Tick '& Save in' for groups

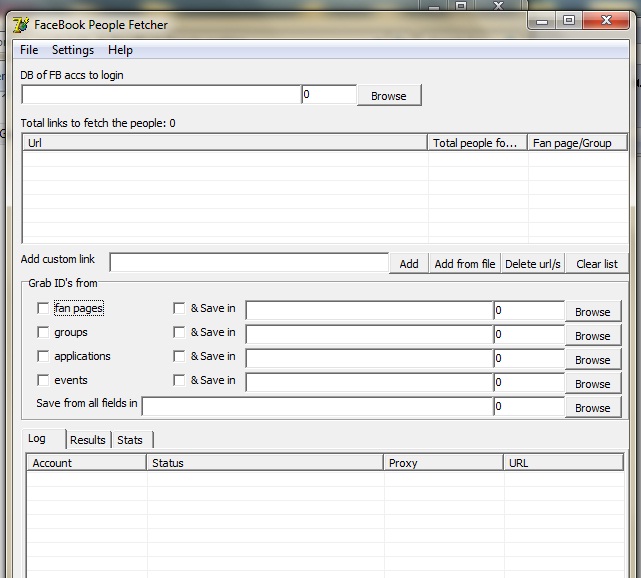(x=179, y=332)
